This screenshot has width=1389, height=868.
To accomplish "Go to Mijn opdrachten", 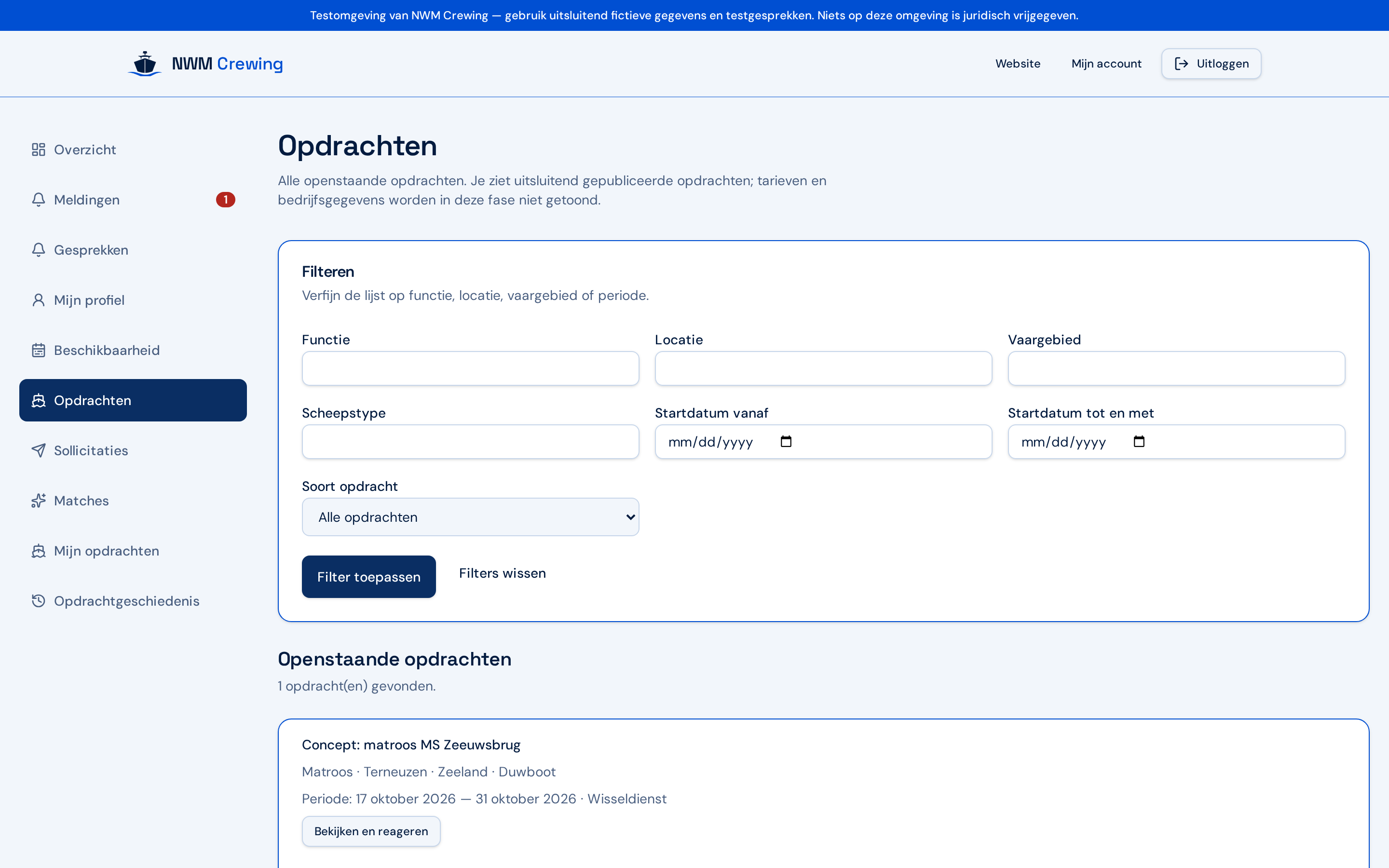I will click(133, 551).
